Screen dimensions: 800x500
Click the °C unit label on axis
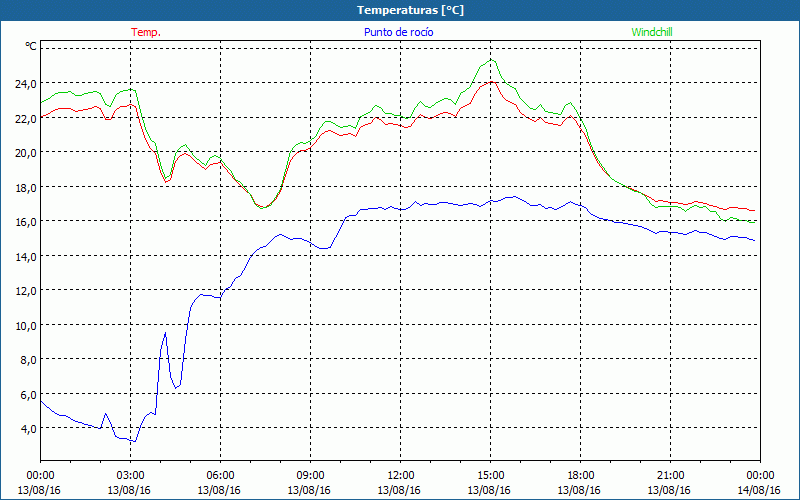[x=31, y=46]
